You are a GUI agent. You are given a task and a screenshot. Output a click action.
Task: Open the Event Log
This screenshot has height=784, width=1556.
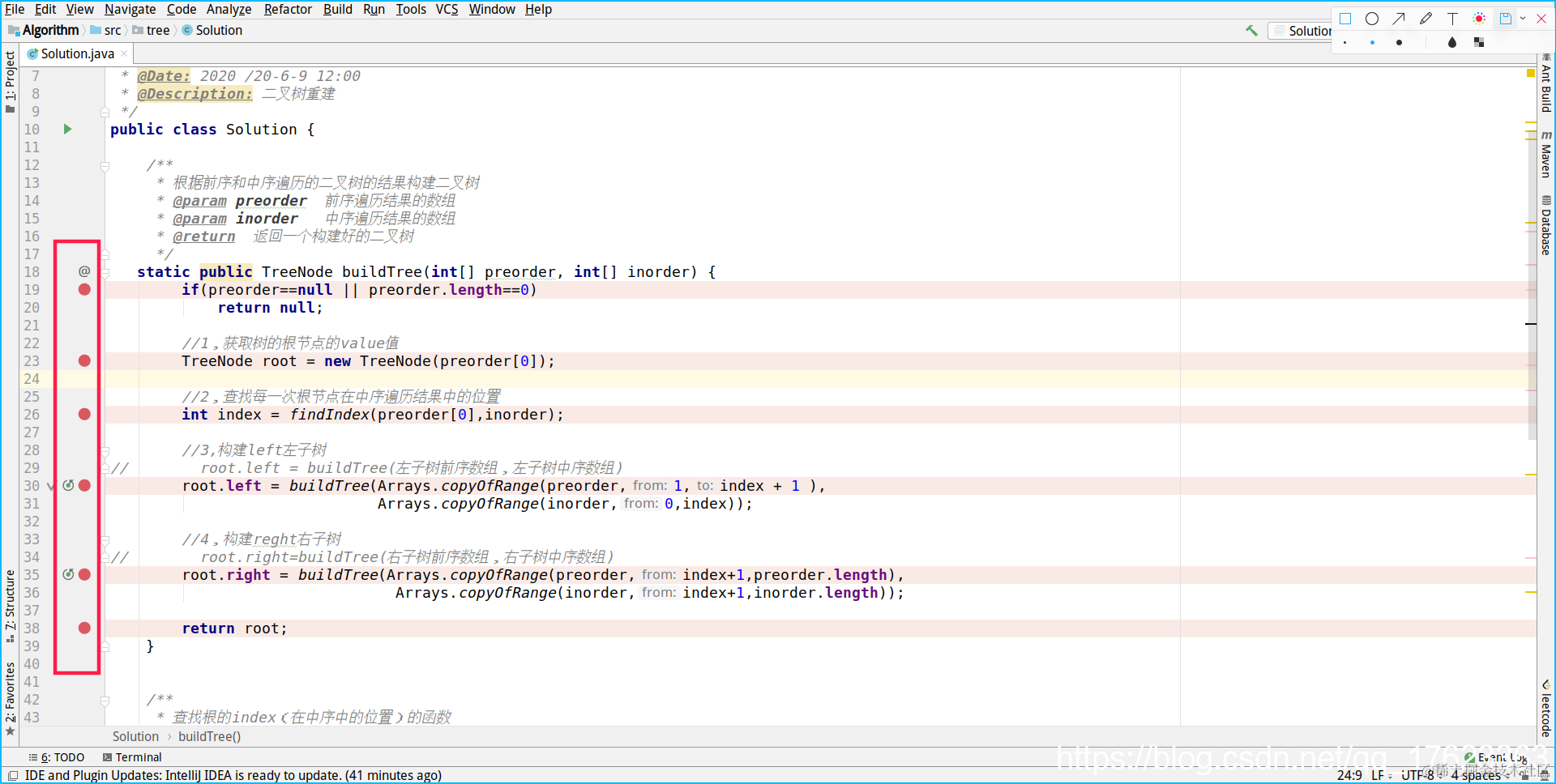(1496, 757)
